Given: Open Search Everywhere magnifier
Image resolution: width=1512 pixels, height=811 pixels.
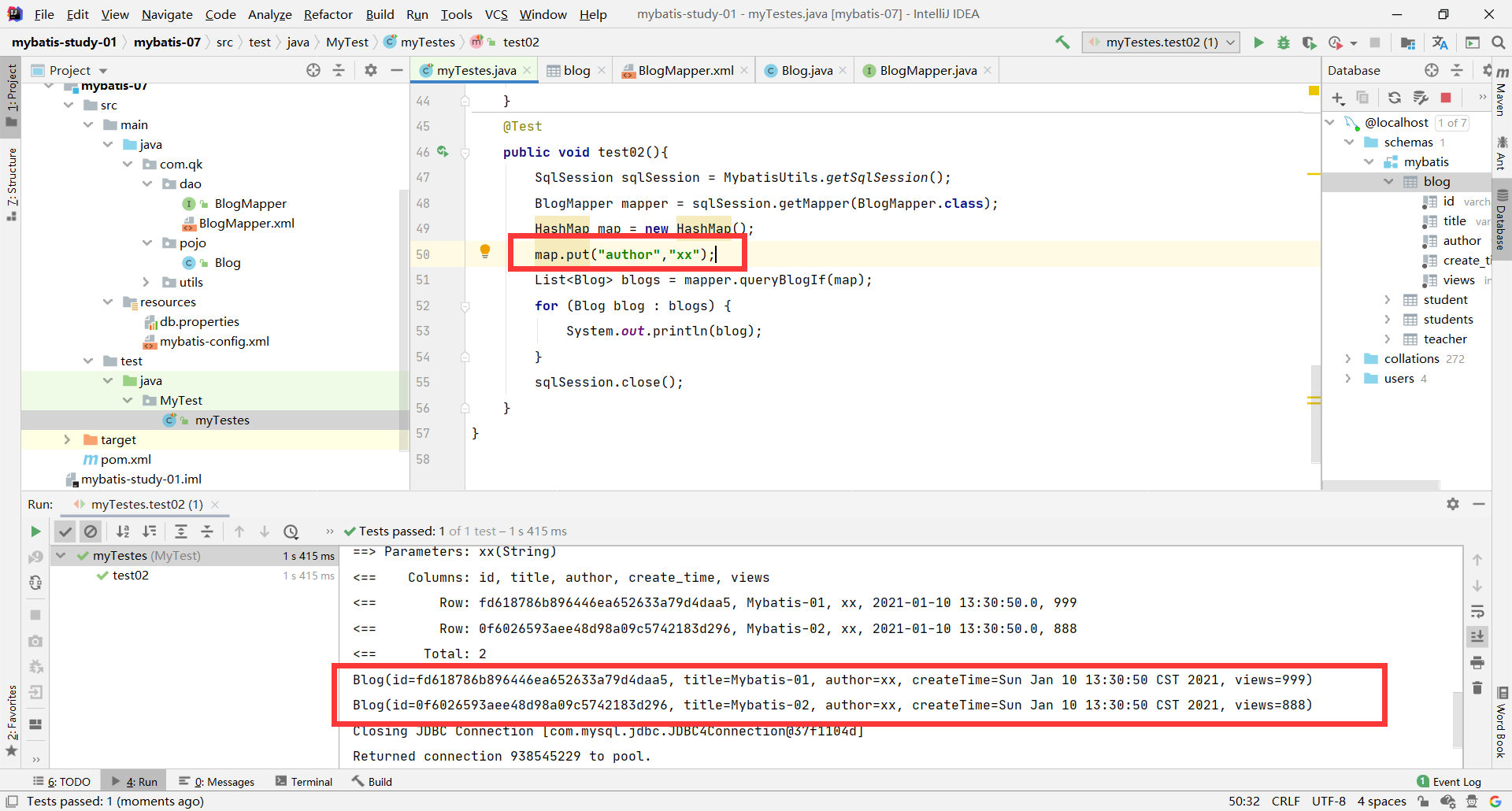Looking at the screenshot, I should (x=1497, y=42).
